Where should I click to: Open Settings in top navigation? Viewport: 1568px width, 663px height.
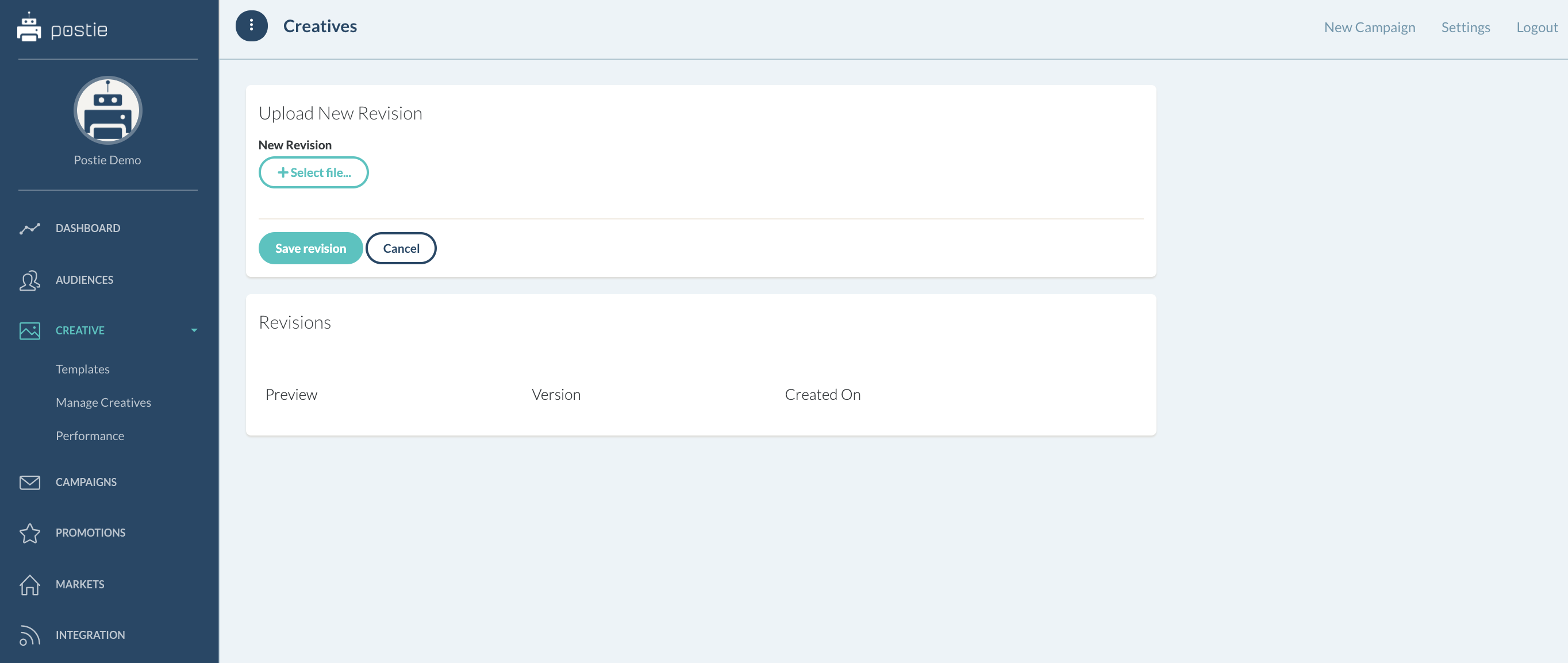coord(1465,28)
